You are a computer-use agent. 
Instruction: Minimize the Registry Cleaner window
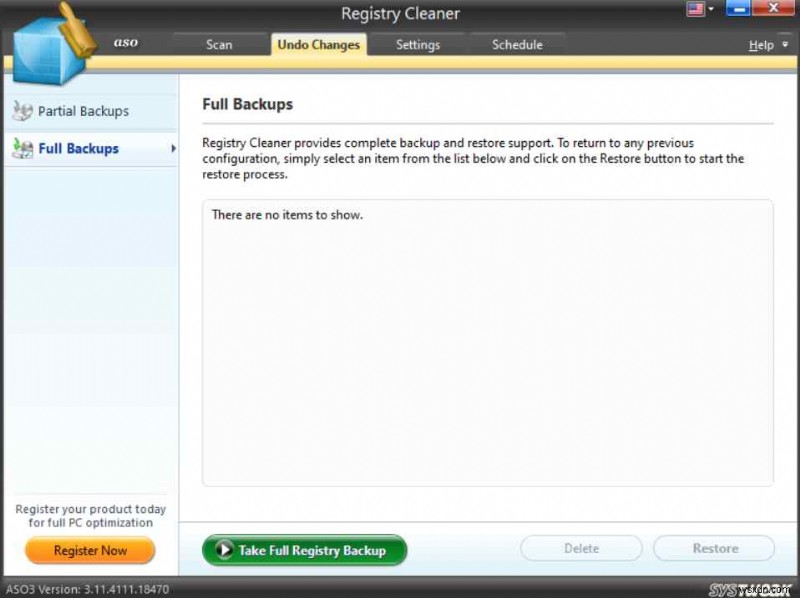[738, 9]
